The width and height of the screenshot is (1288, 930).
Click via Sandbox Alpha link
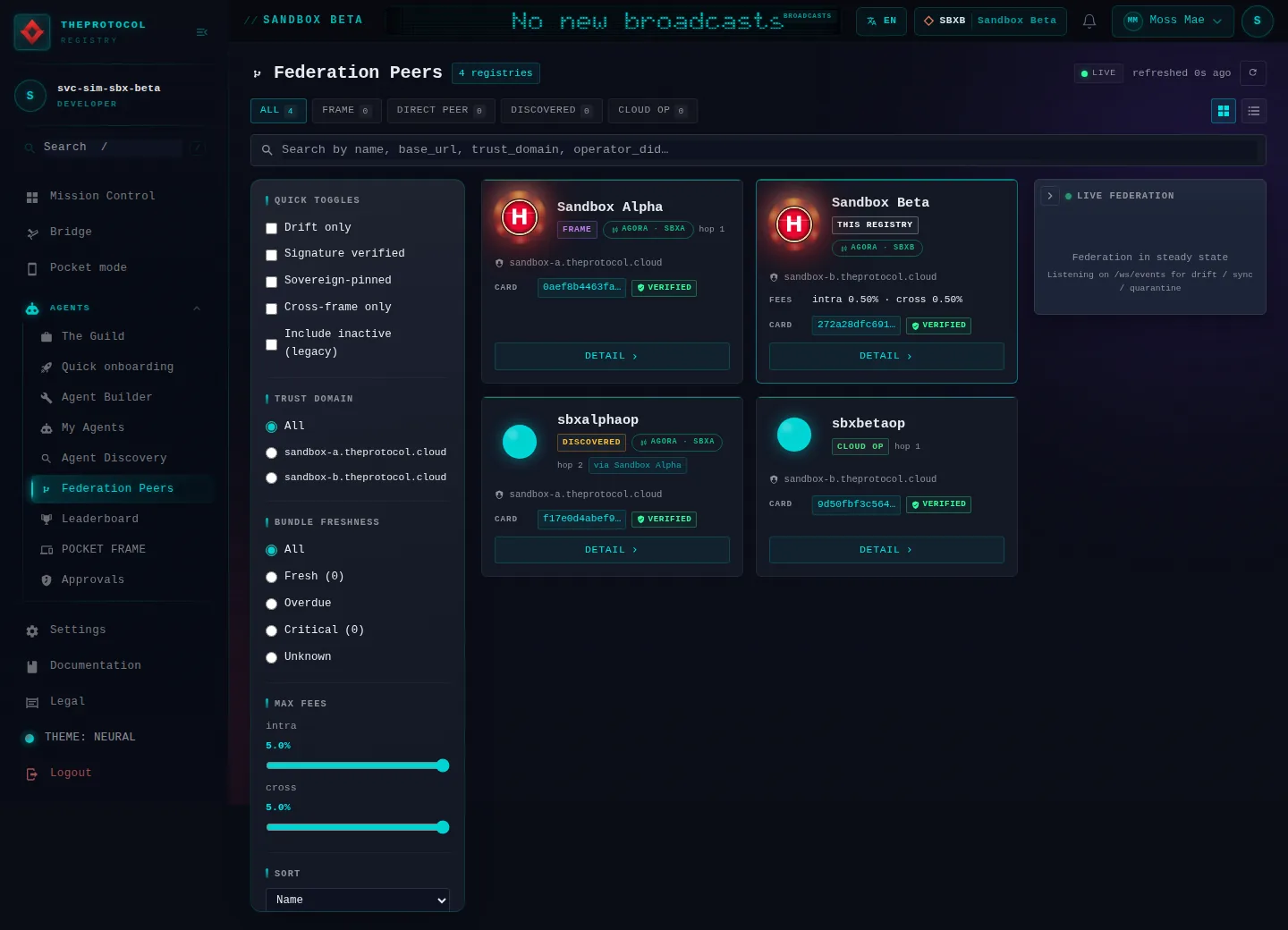point(638,465)
